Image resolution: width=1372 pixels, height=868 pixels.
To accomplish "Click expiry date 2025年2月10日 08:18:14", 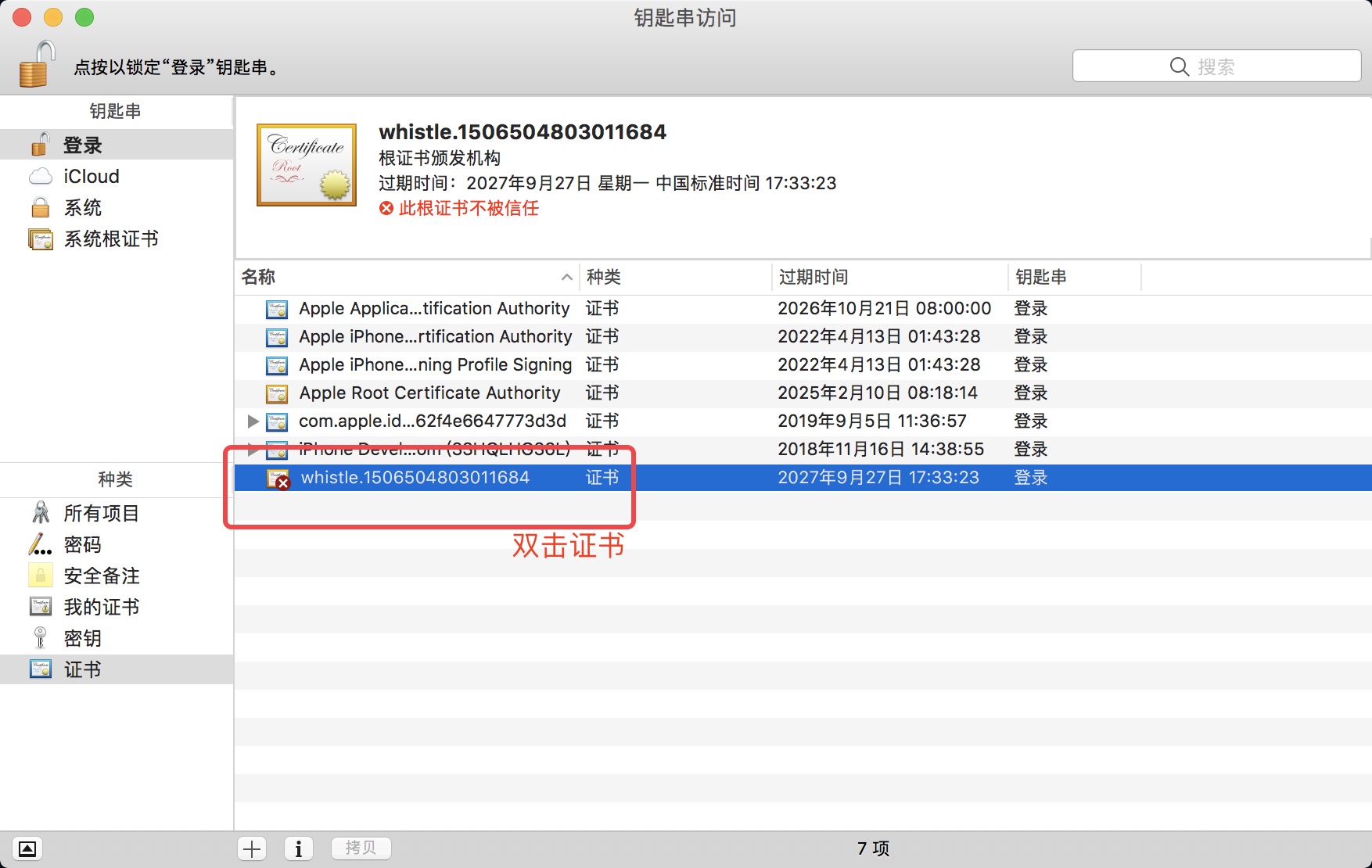I will tap(878, 393).
